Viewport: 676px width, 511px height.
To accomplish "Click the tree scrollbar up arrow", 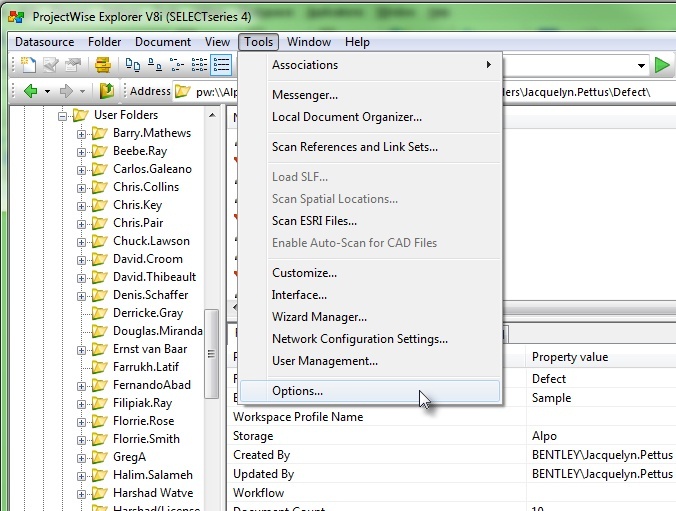I will pos(212,115).
